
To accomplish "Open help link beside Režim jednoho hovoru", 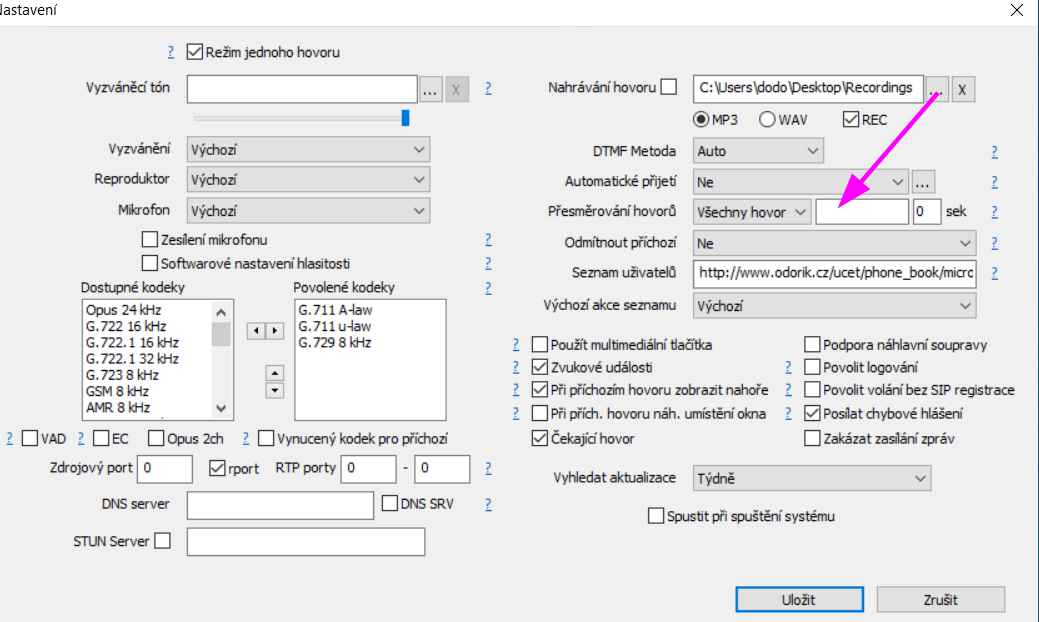I will 172,52.
